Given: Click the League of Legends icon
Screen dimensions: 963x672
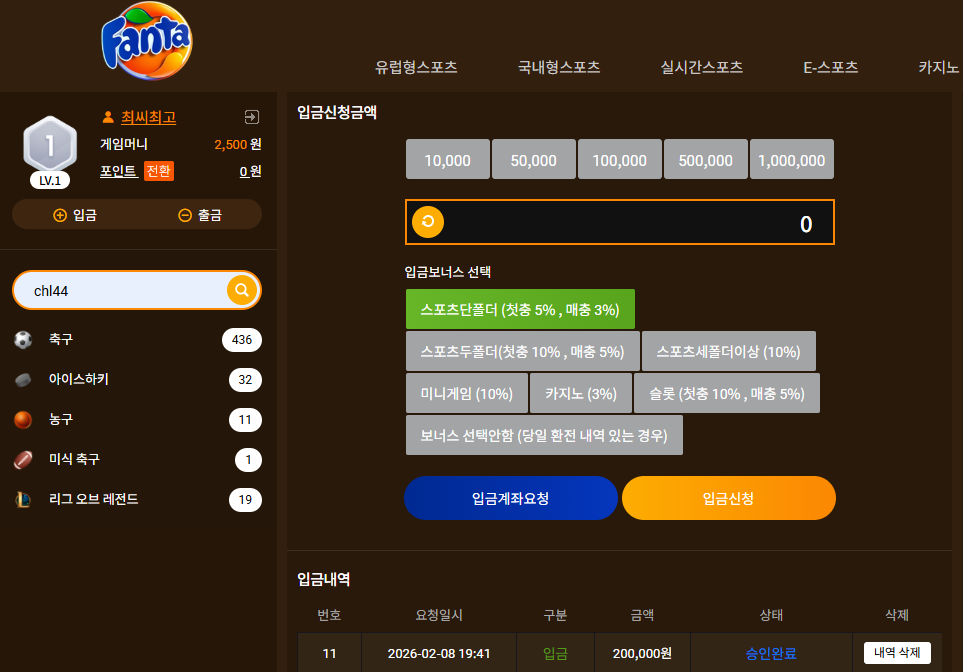Looking at the screenshot, I should tap(23, 499).
